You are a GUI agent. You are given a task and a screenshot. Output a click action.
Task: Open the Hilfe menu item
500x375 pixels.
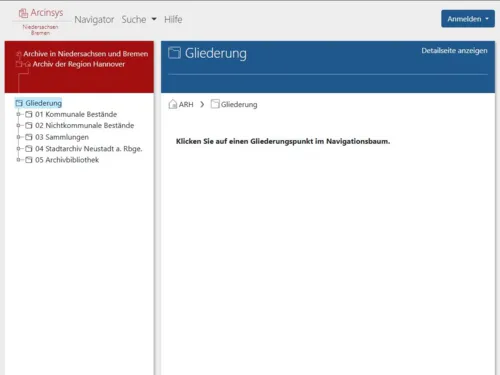173,19
